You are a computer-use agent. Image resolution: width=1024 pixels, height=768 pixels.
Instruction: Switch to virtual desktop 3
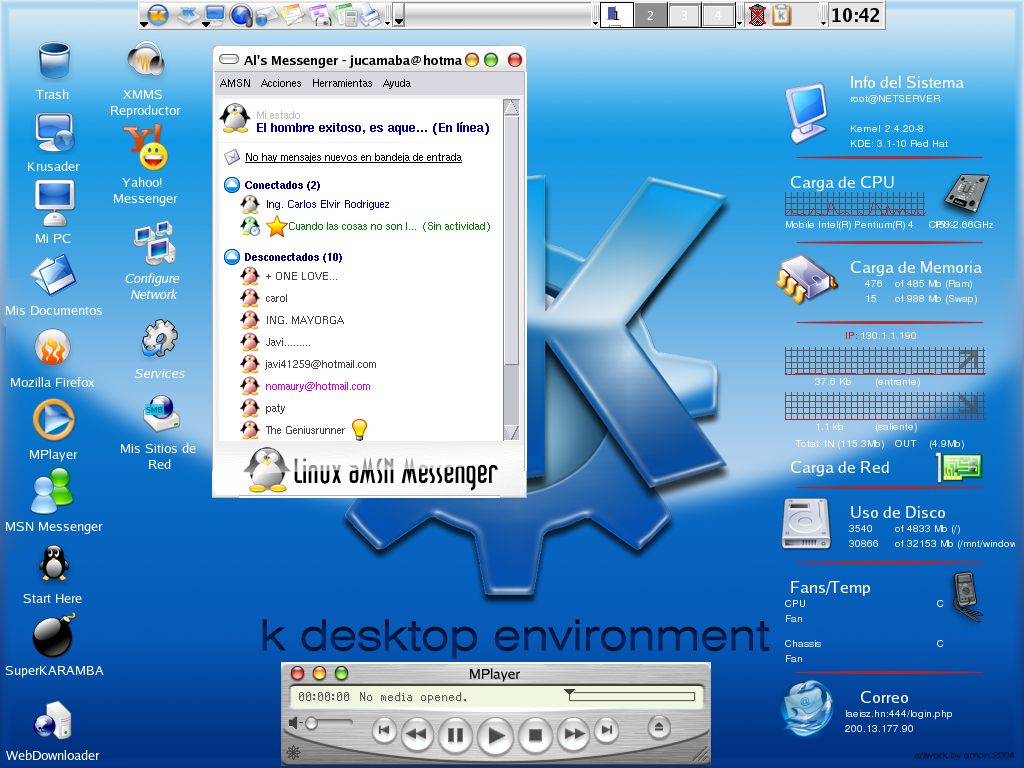tap(684, 15)
